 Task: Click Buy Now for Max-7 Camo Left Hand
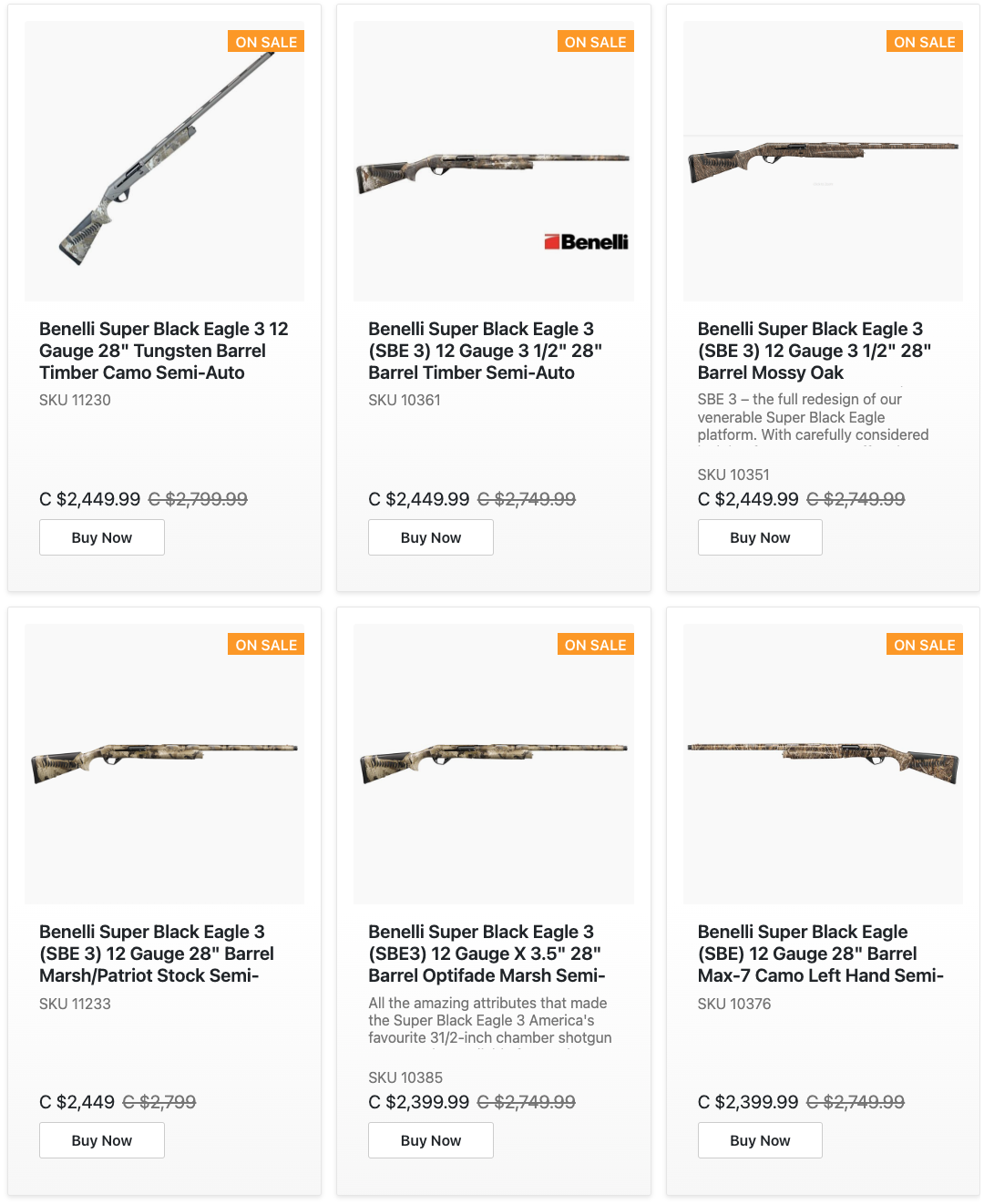760,1140
